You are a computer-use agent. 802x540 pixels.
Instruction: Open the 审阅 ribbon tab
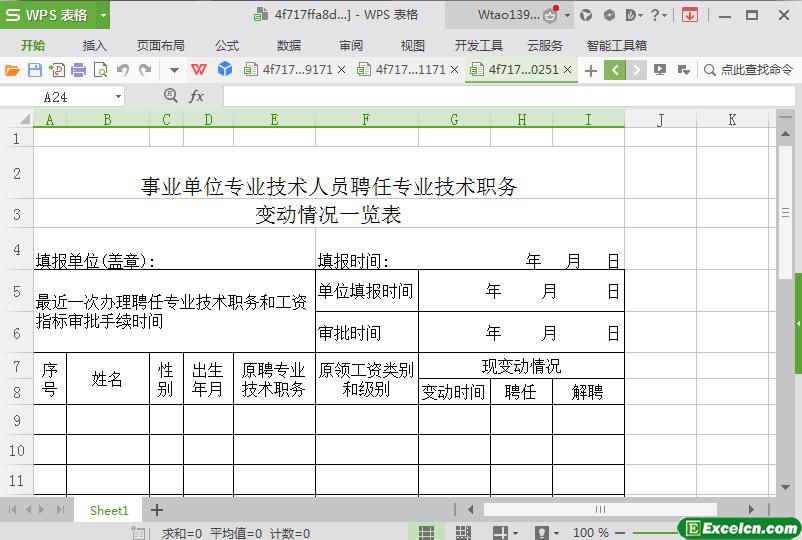[x=351, y=46]
